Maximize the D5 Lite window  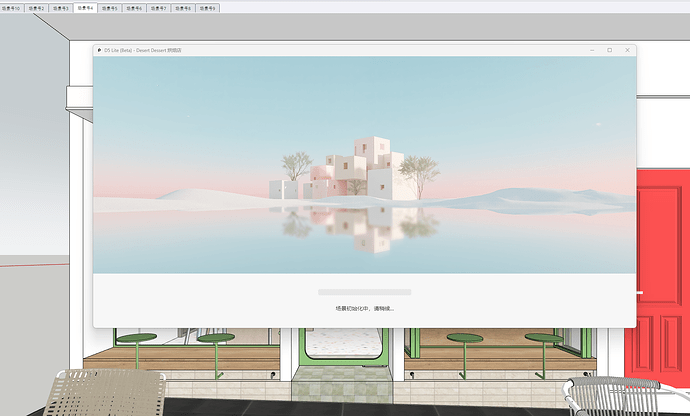[x=609, y=49]
